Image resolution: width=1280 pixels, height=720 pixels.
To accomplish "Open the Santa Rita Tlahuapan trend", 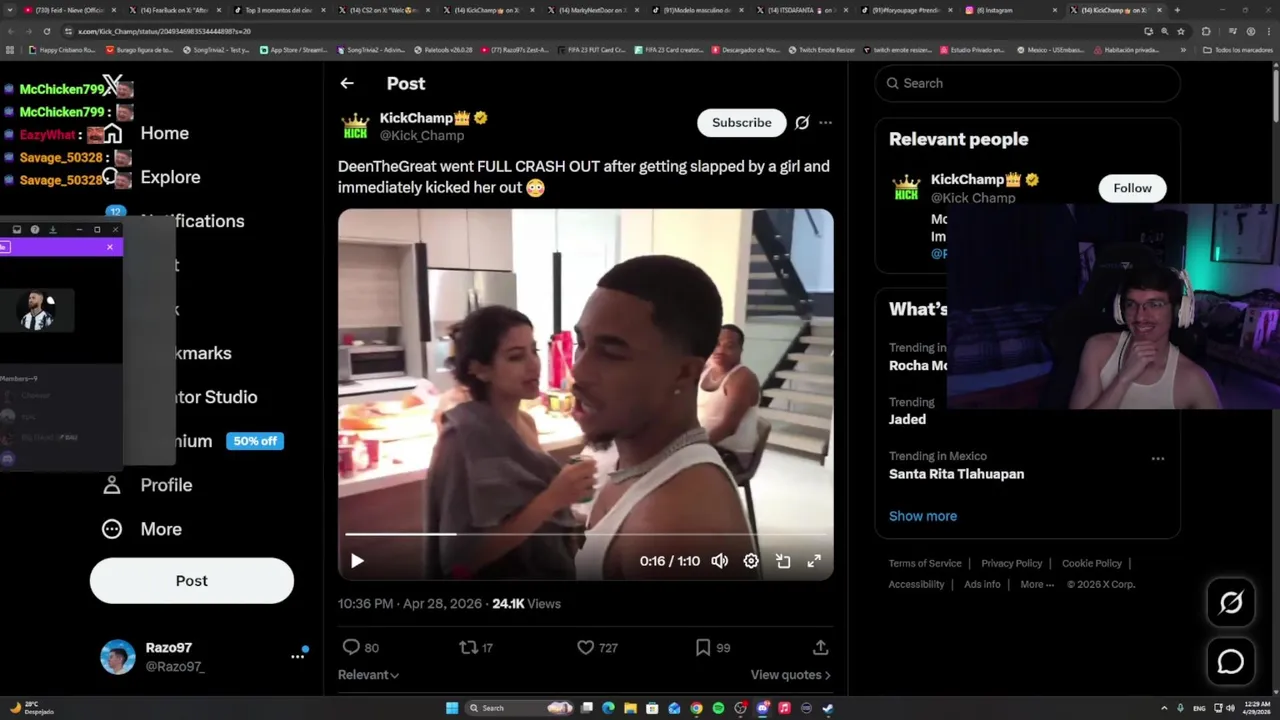I will tap(956, 474).
